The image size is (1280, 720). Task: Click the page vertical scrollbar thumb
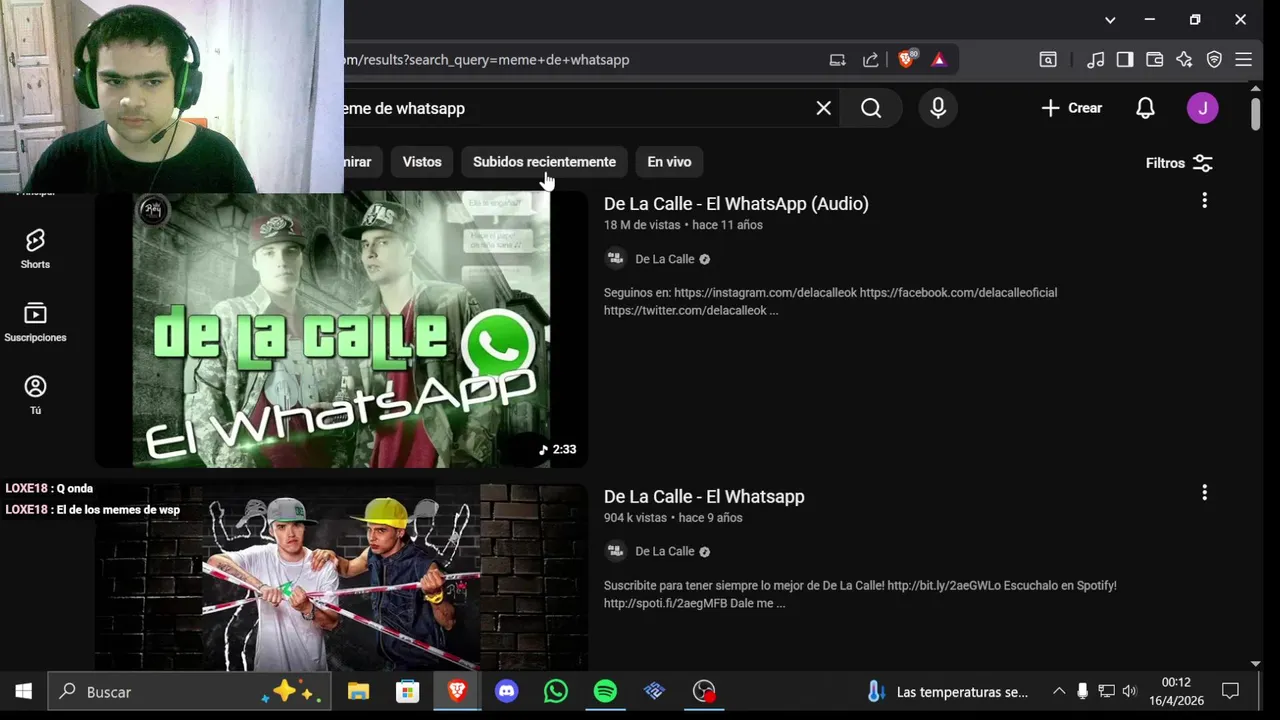tap(1256, 112)
